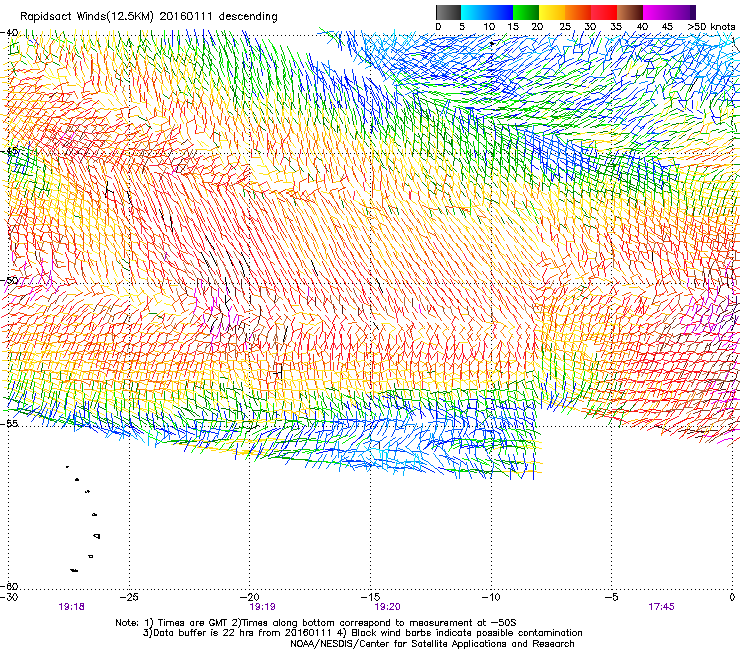Viewport: 740px width, 650px height.
Task: Click the blue 10–15 knots legend swatch
Action: pyautogui.click(x=500, y=12)
